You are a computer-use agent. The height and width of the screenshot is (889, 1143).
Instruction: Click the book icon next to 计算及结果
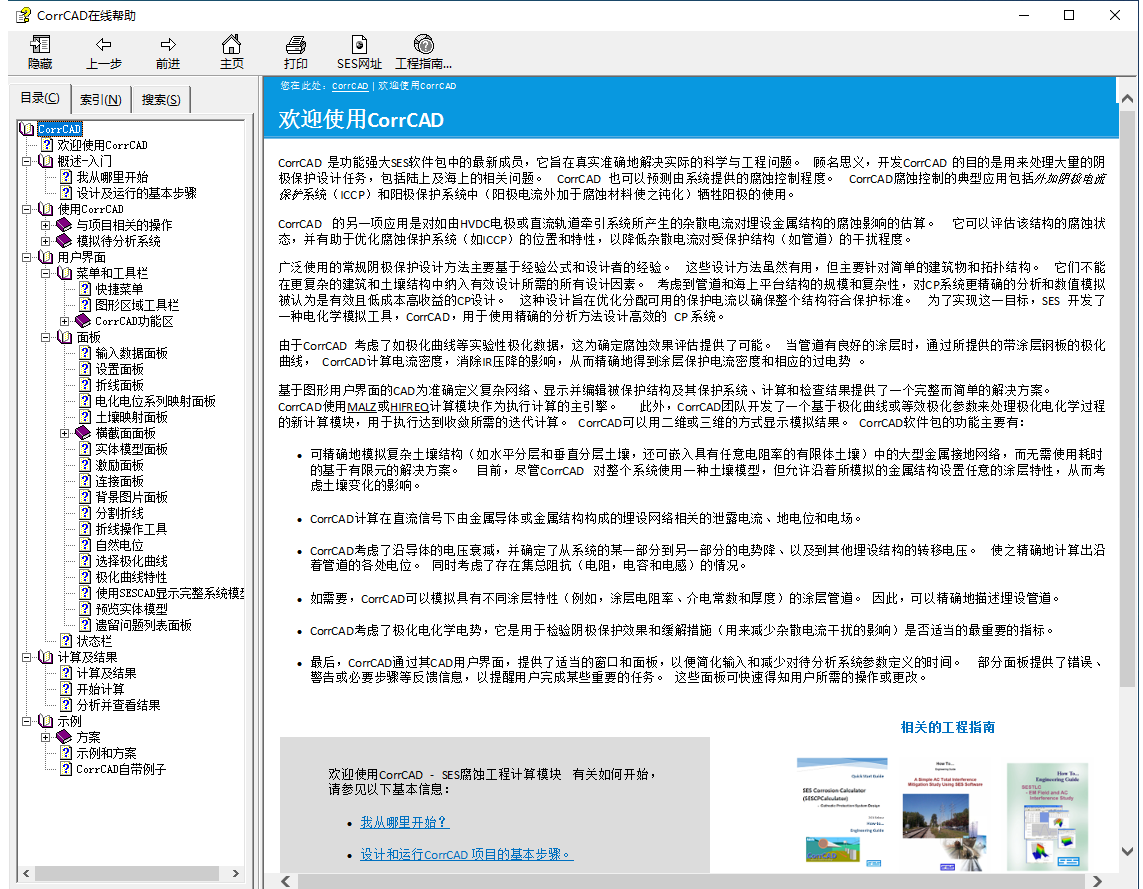(46, 657)
